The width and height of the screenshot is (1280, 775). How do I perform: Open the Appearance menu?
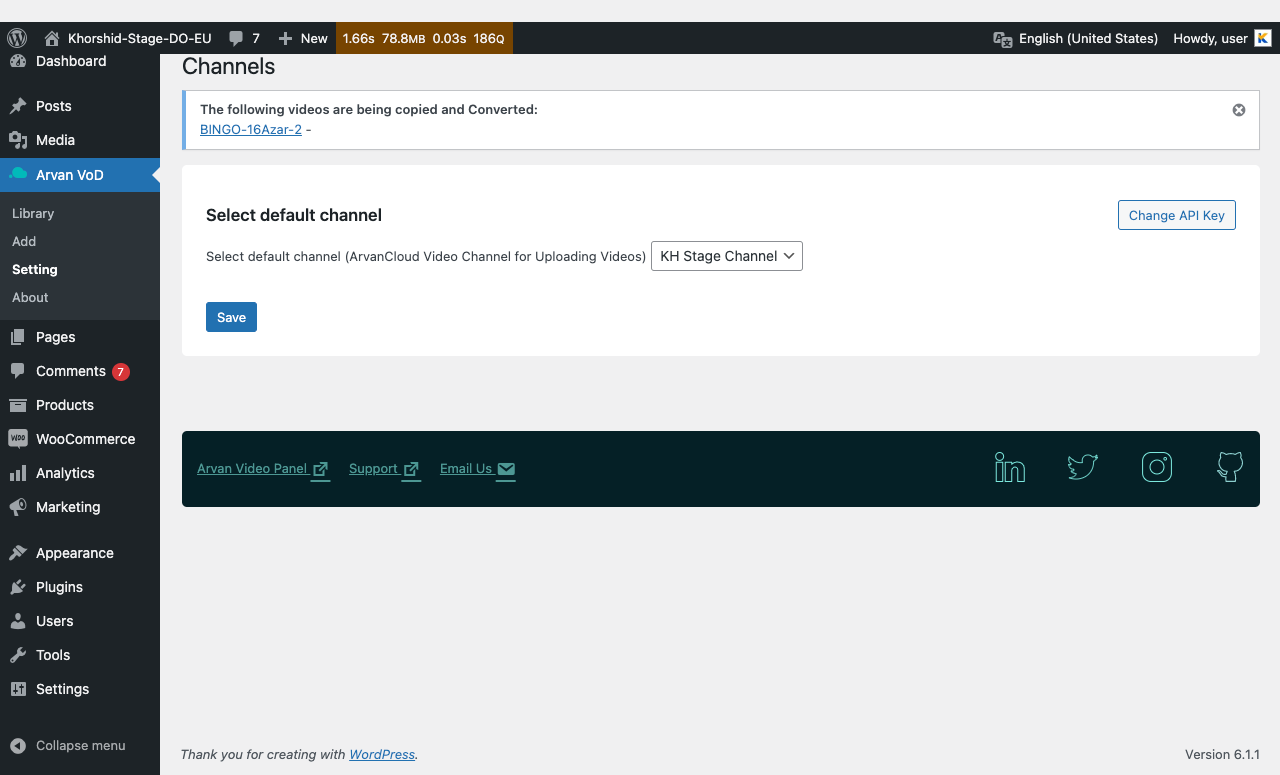(x=80, y=553)
